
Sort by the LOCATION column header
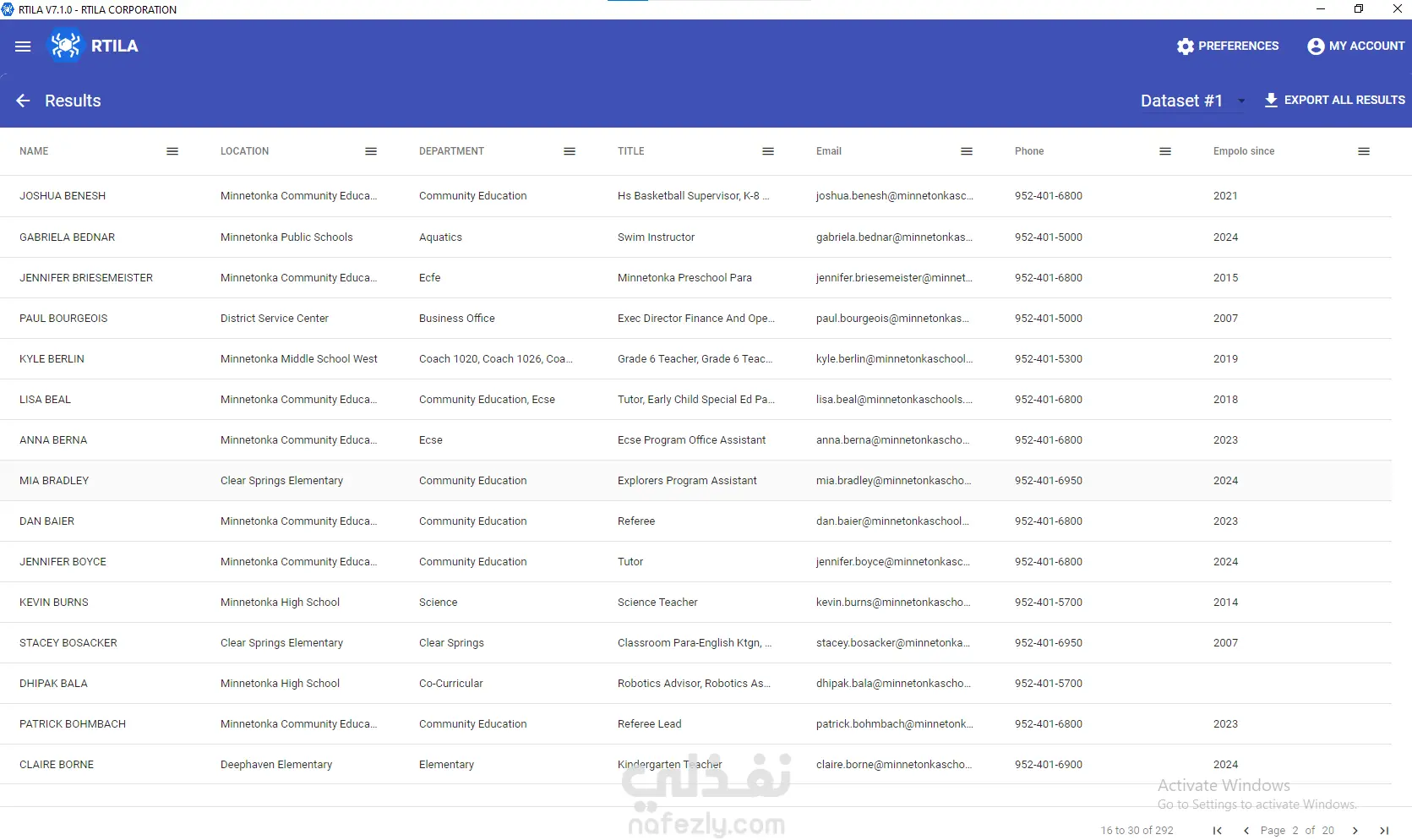[x=245, y=151]
